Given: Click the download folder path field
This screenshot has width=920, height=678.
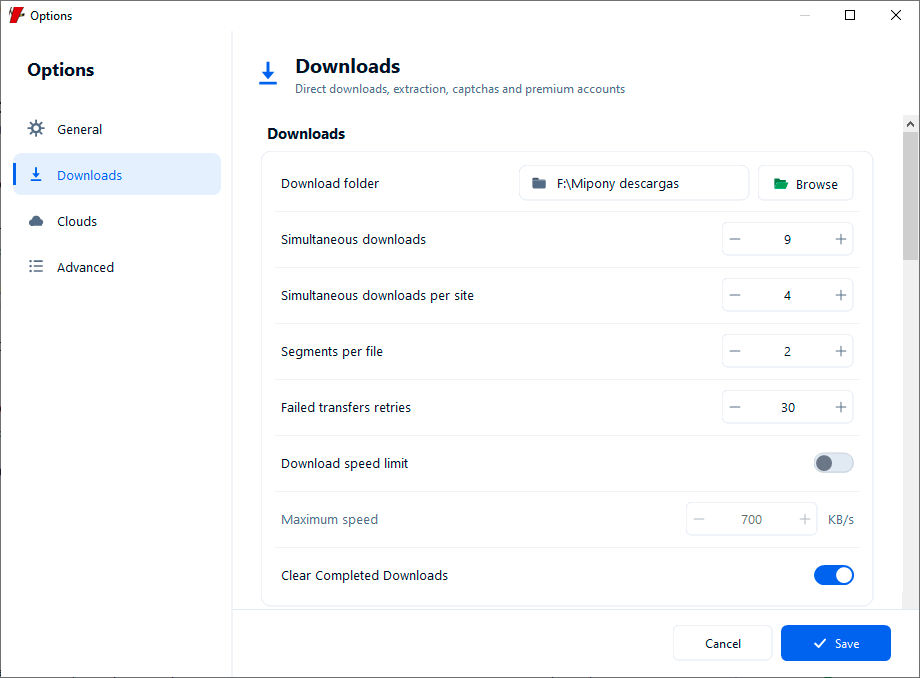Looking at the screenshot, I should (x=634, y=184).
